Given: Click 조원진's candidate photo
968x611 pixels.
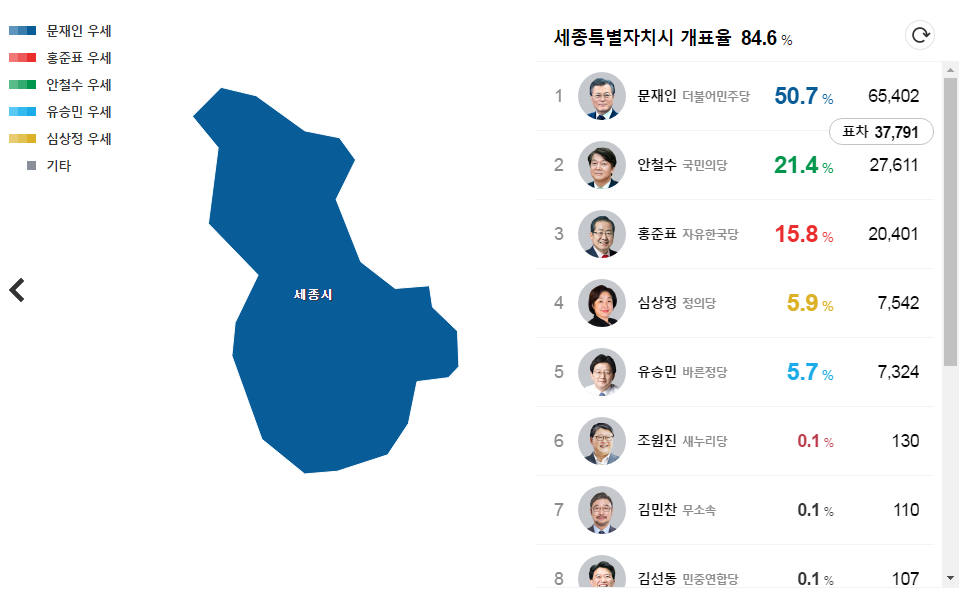Looking at the screenshot, I should [602, 440].
